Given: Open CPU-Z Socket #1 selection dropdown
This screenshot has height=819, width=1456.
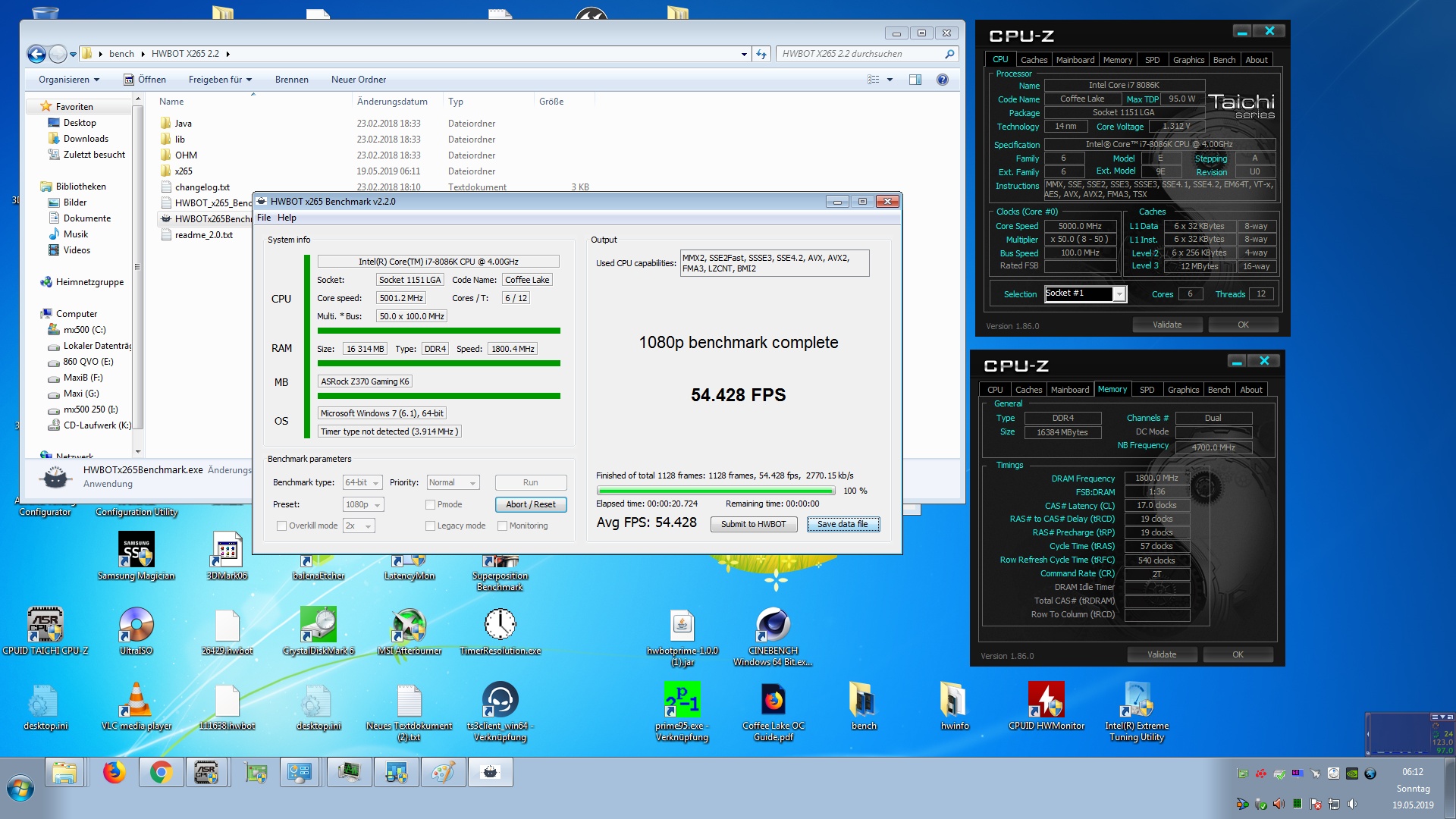Looking at the screenshot, I should 1085,294.
